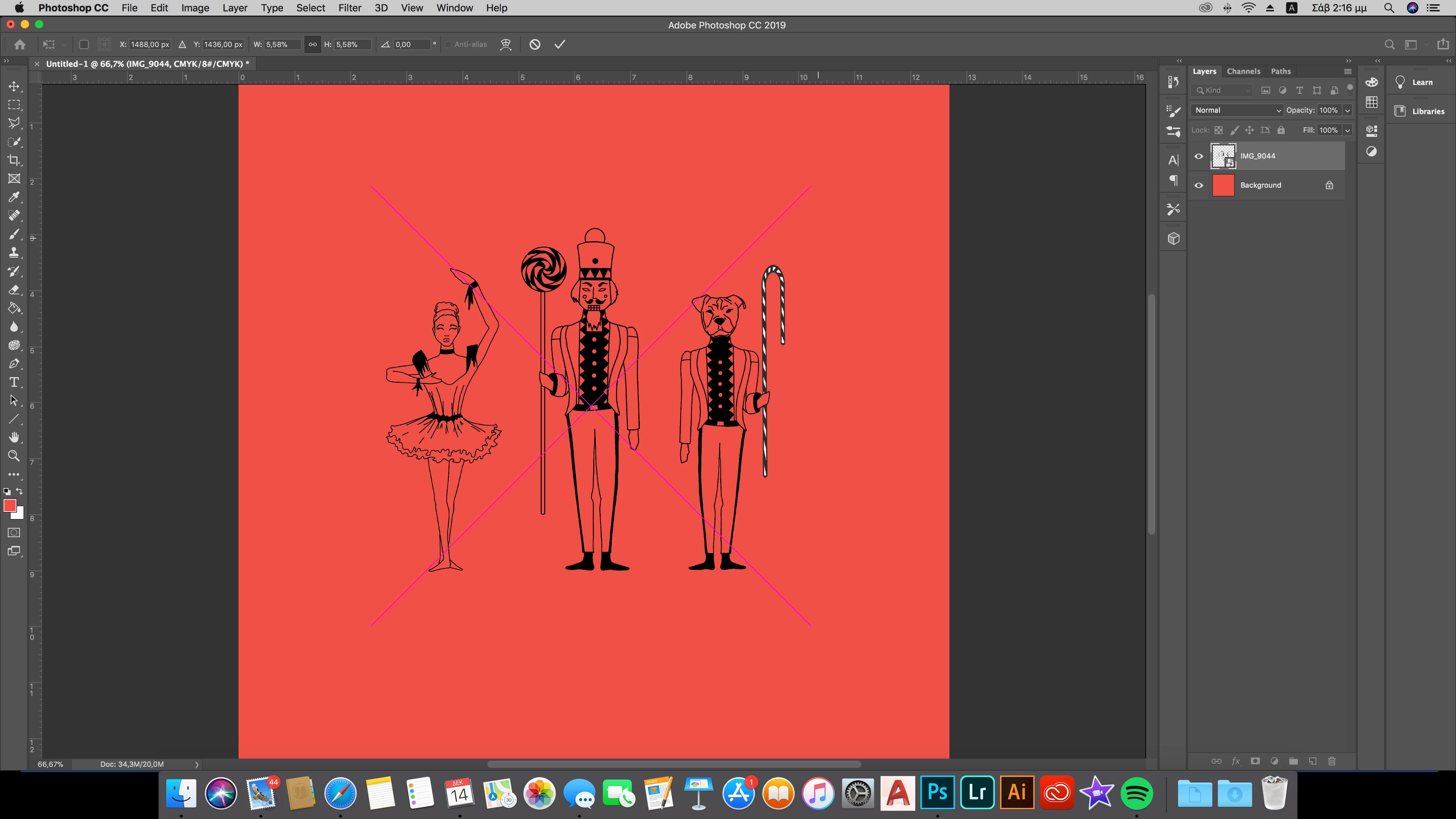Click the red foreground color swatch
The height and width of the screenshot is (819, 1456).
pos(10,505)
